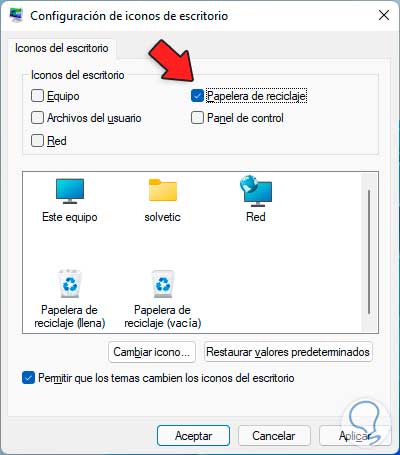Close the desktop icon settings dialog
This screenshot has height=455, width=400.
click(384, 15)
